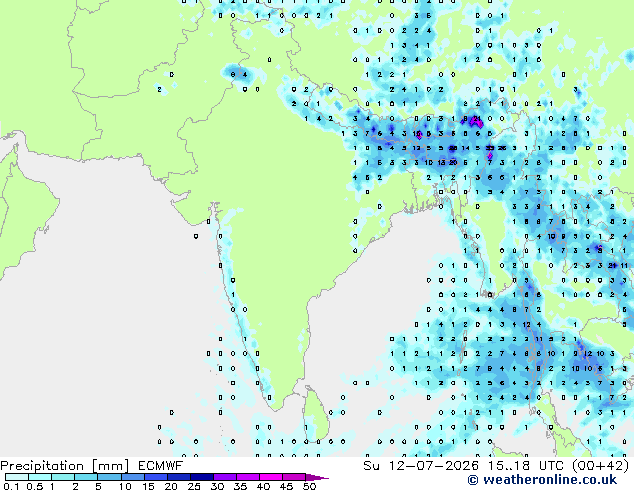Pick the 2–5 mm legend color swatch
This screenshot has width=634, height=490.
(86, 477)
